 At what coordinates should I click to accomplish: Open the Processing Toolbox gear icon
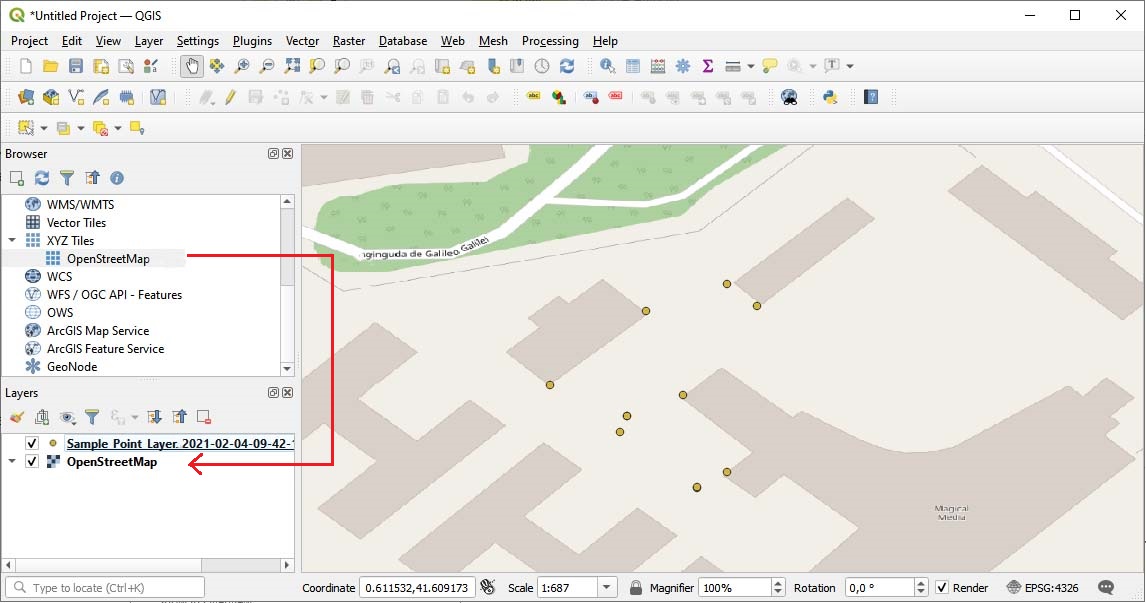point(683,66)
